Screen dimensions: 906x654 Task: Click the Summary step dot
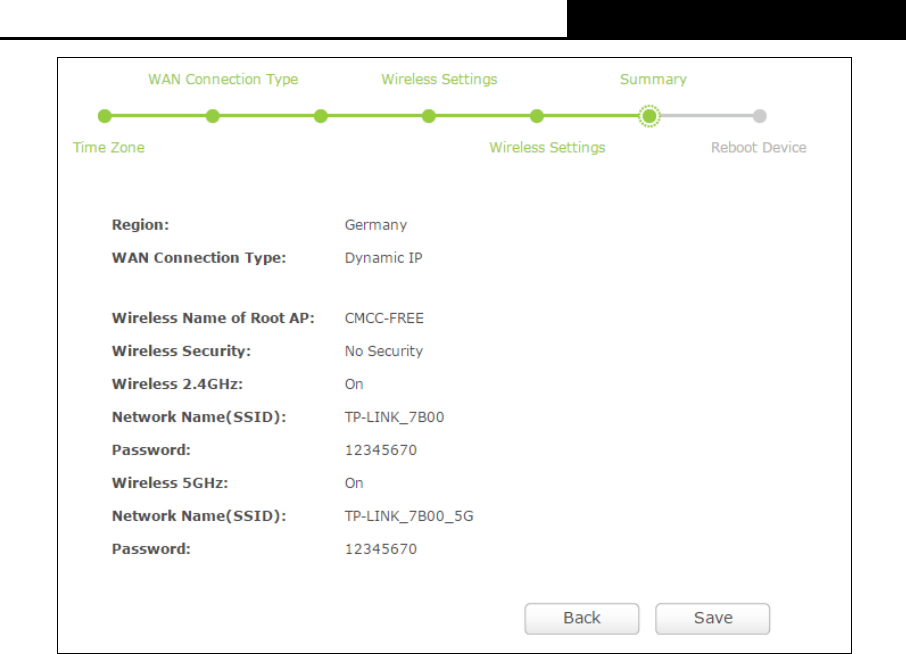click(649, 116)
